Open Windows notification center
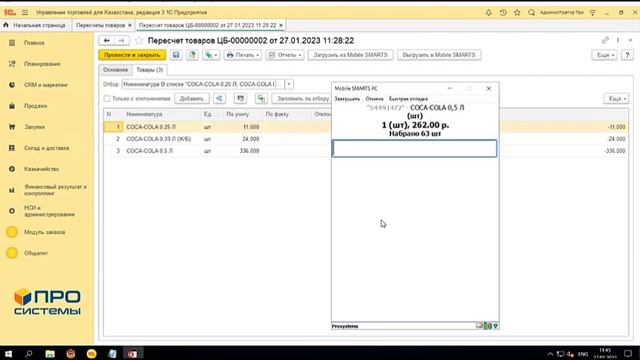 [x=628, y=353]
